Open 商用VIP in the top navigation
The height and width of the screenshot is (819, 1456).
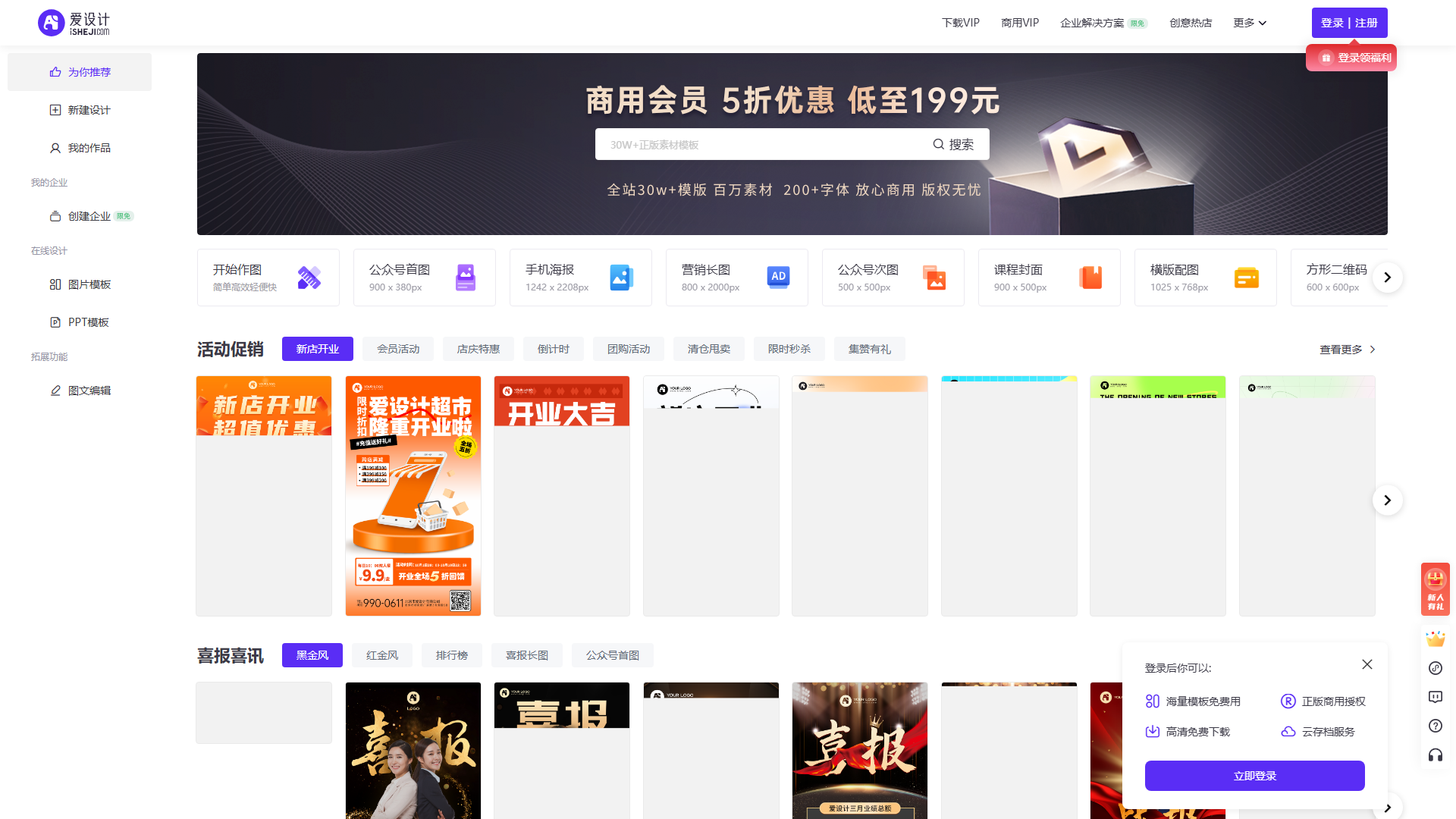click(x=1020, y=23)
